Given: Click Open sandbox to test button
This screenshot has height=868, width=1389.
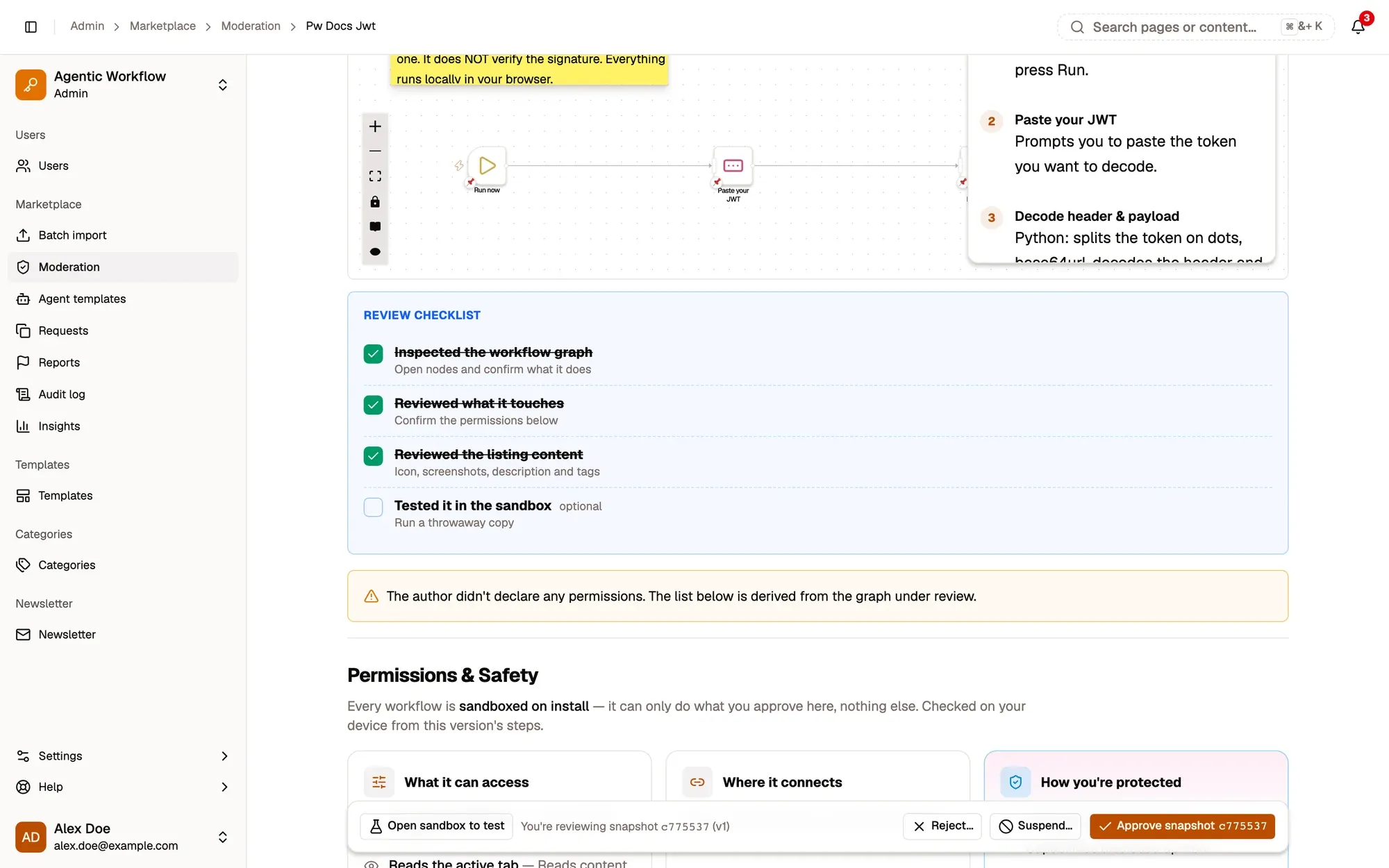Looking at the screenshot, I should tap(437, 826).
